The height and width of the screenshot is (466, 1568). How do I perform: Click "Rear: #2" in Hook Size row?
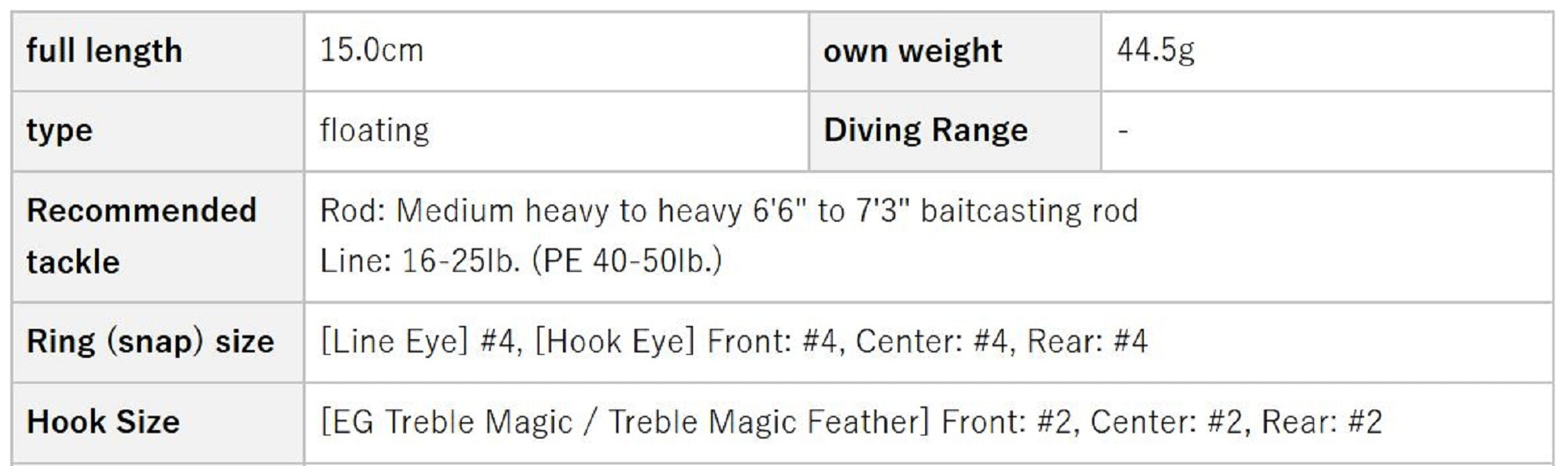(1321, 422)
